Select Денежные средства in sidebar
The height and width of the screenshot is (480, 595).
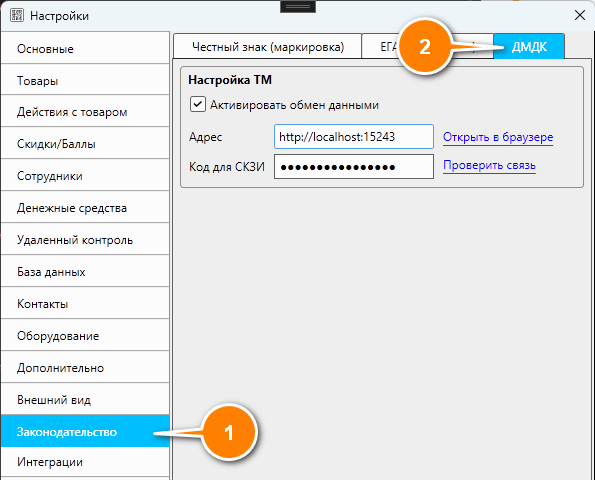pos(85,208)
